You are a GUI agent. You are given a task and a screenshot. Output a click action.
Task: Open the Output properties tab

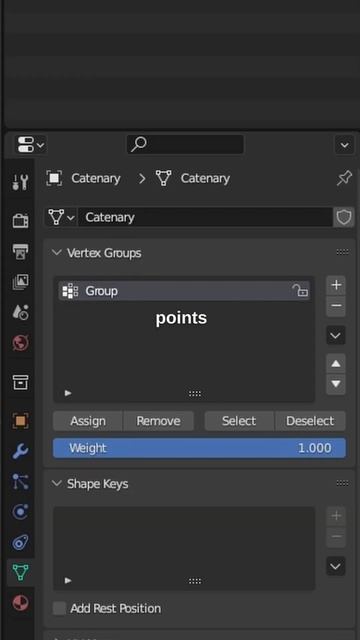20,251
